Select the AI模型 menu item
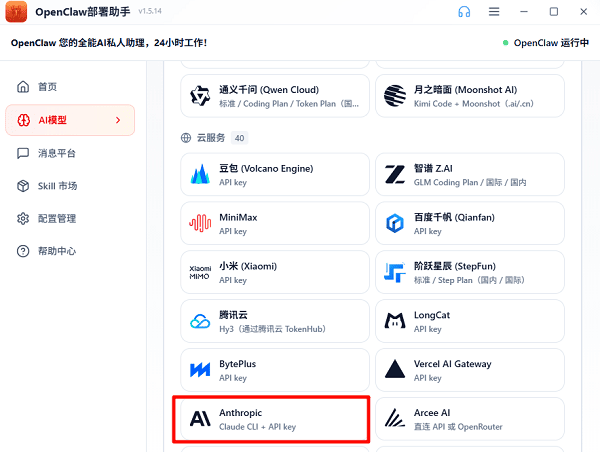 pyautogui.click(x=70, y=120)
